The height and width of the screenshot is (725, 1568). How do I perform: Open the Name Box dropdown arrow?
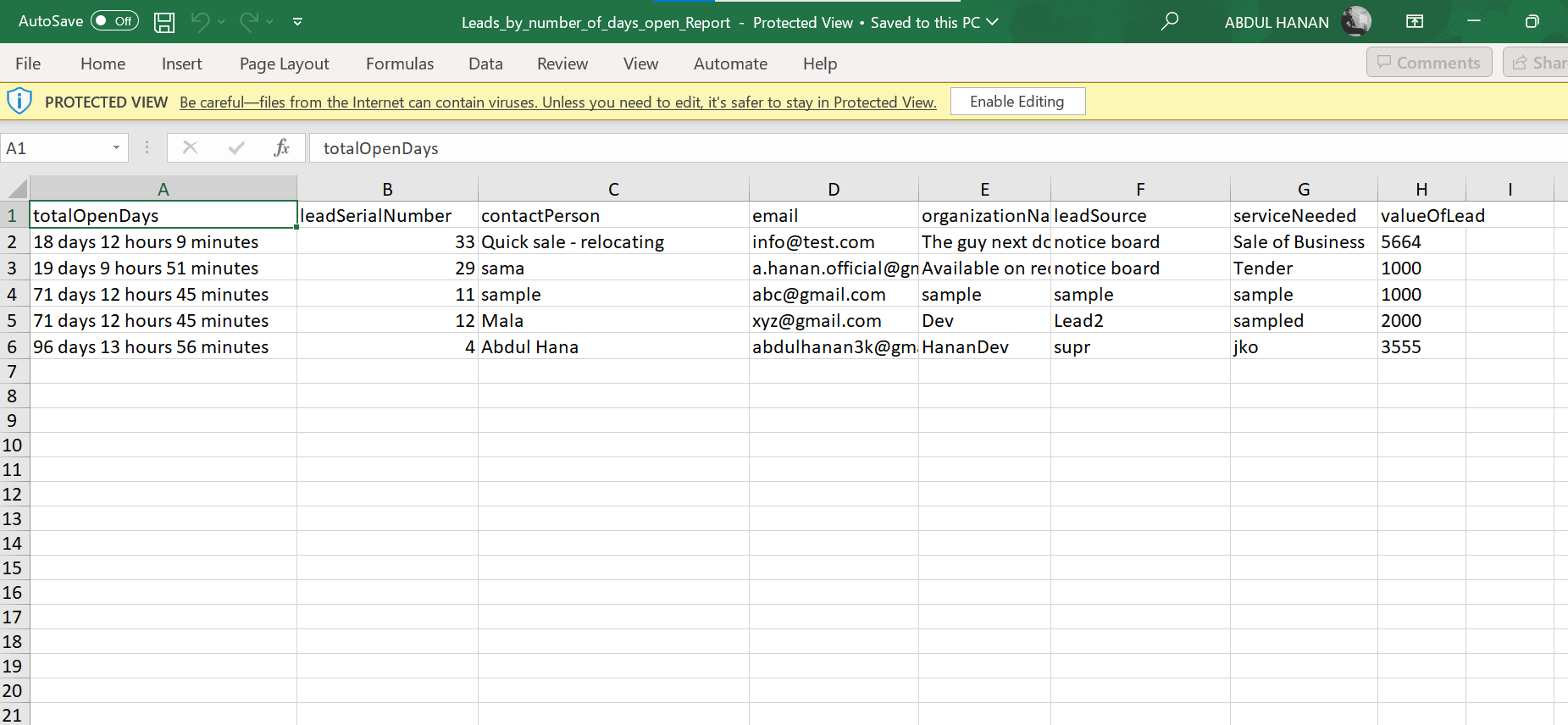point(116,148)
